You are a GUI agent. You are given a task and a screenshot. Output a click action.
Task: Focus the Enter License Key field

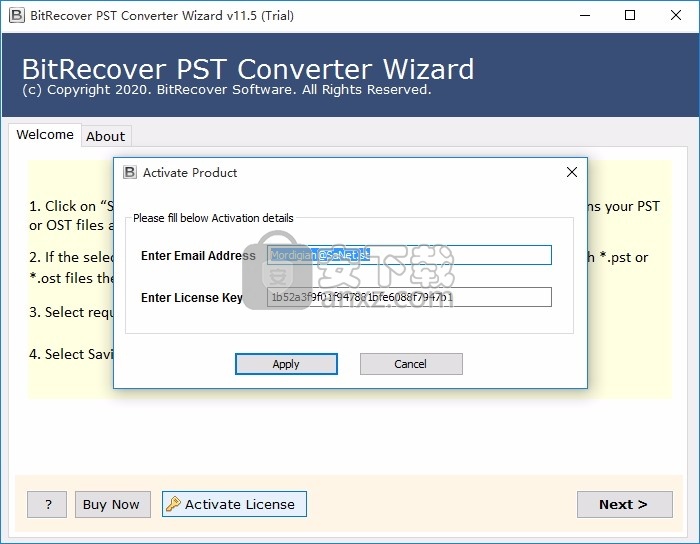pos(409,297)
